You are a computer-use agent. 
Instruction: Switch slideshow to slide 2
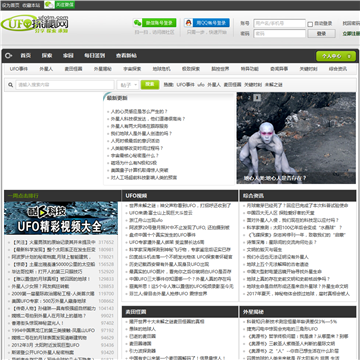pyautogui.click(x=249, y=98)
